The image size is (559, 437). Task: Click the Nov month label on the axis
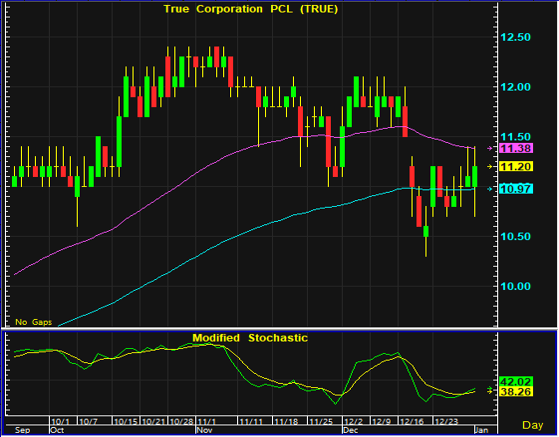[204, 430]
